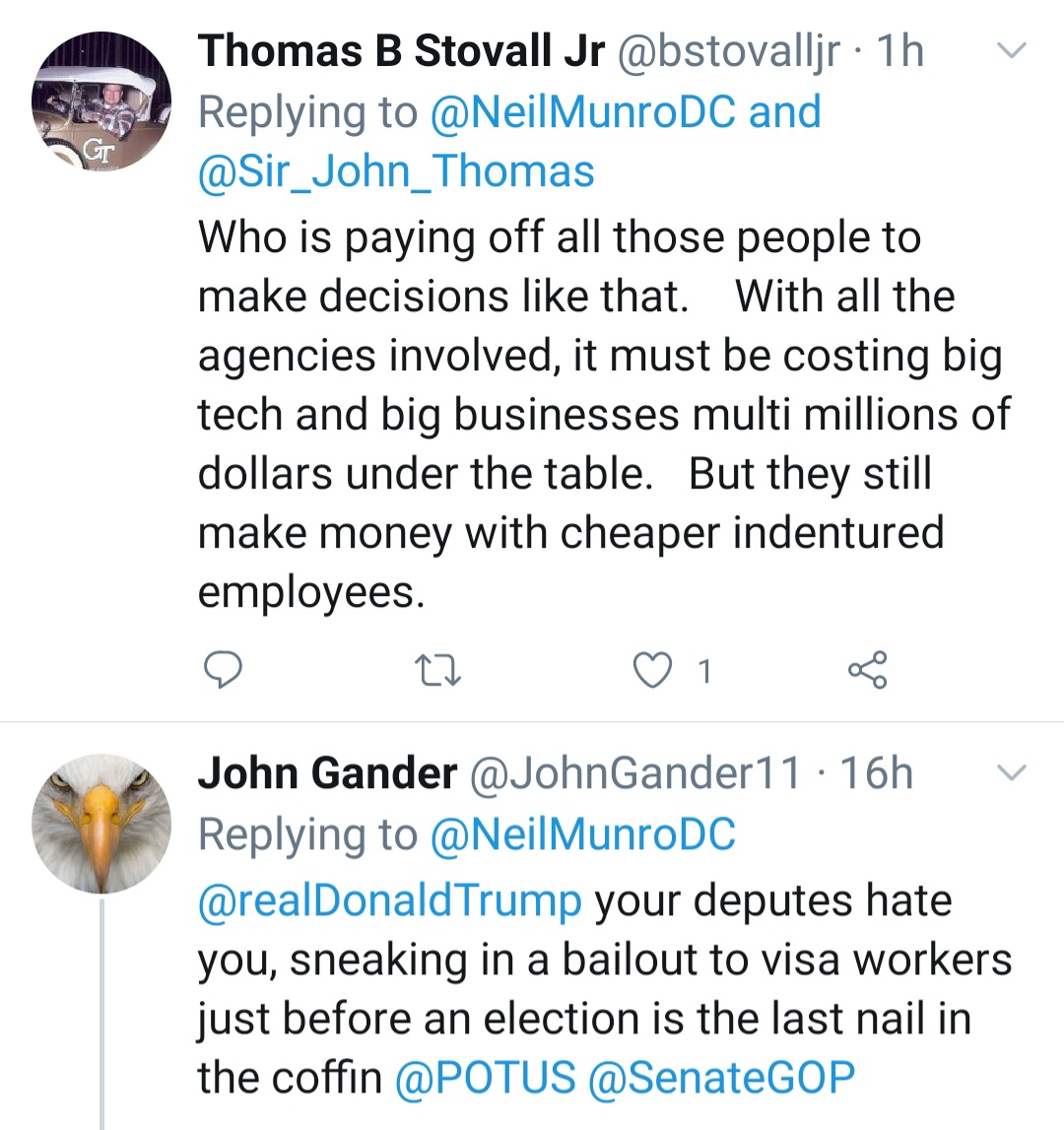The width and height of the screenshot is (1064, 1130).
Task: Open the @realDonaldTrump mention
Action: 390,900
